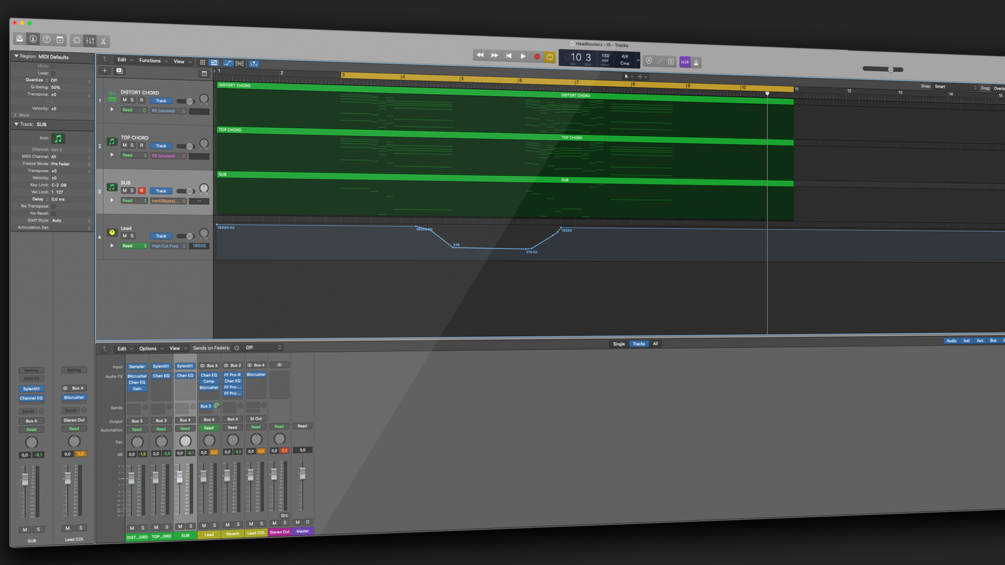
Task: Mute the DISTORT CHORD track
Action: pos(124,100)
